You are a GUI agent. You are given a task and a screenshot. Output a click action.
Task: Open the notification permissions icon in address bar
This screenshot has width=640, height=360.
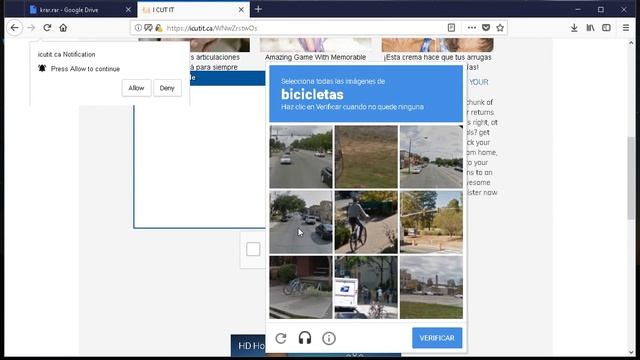[148, 28]
